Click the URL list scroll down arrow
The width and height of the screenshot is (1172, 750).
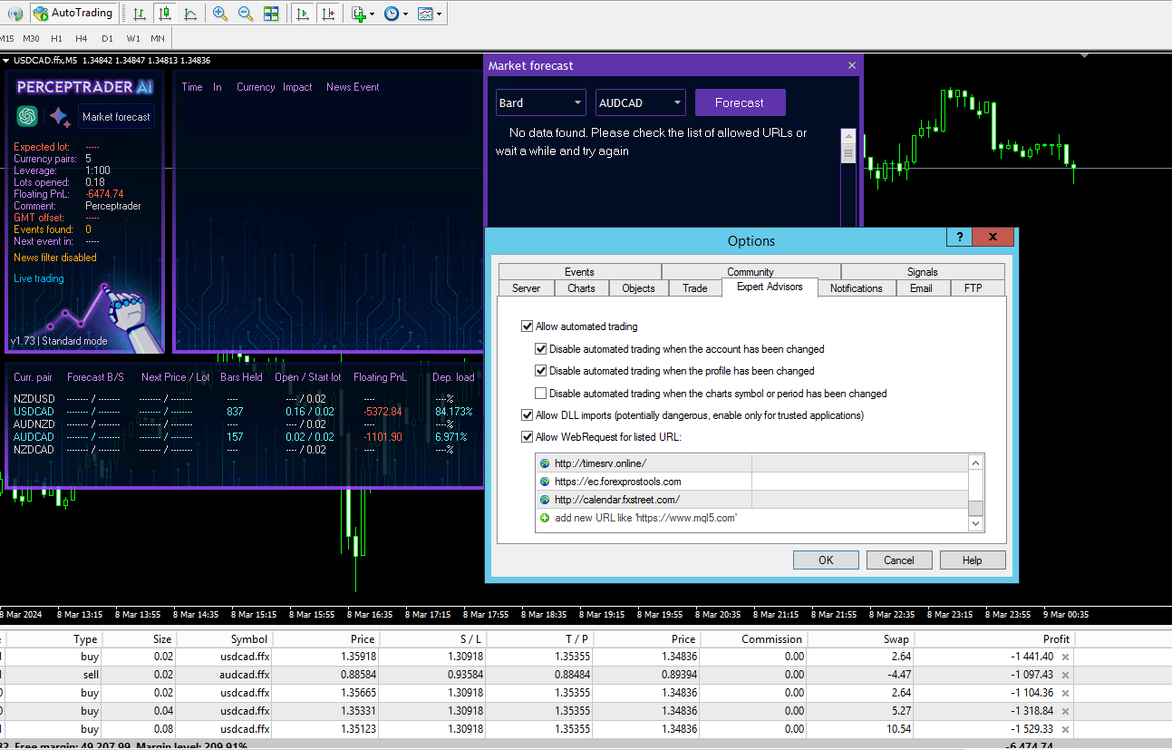[975, 523]
